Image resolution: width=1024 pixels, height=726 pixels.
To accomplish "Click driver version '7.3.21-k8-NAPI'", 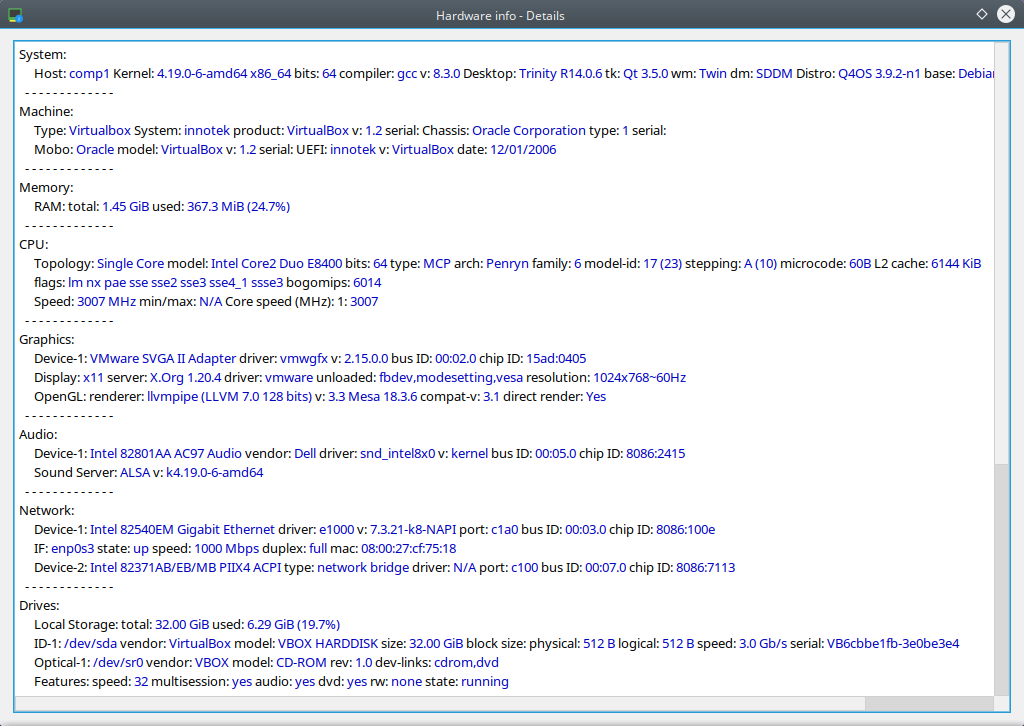I will pyautogui.click(x=413, y=529).
